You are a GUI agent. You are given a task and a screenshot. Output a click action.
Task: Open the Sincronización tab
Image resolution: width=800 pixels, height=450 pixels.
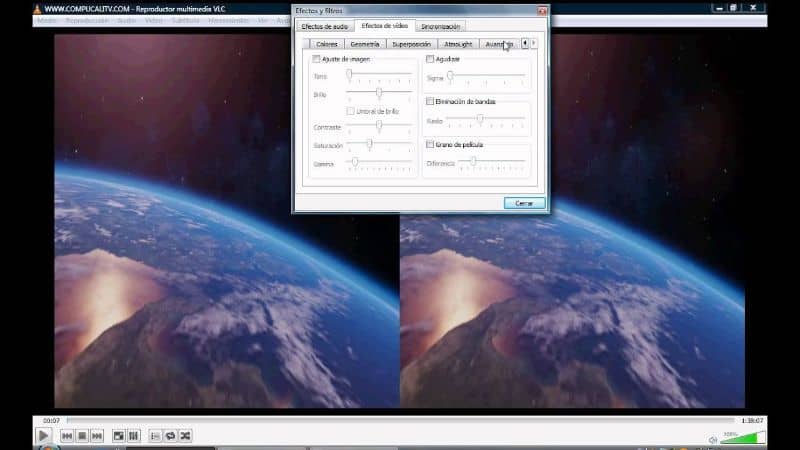coord(440,27)
